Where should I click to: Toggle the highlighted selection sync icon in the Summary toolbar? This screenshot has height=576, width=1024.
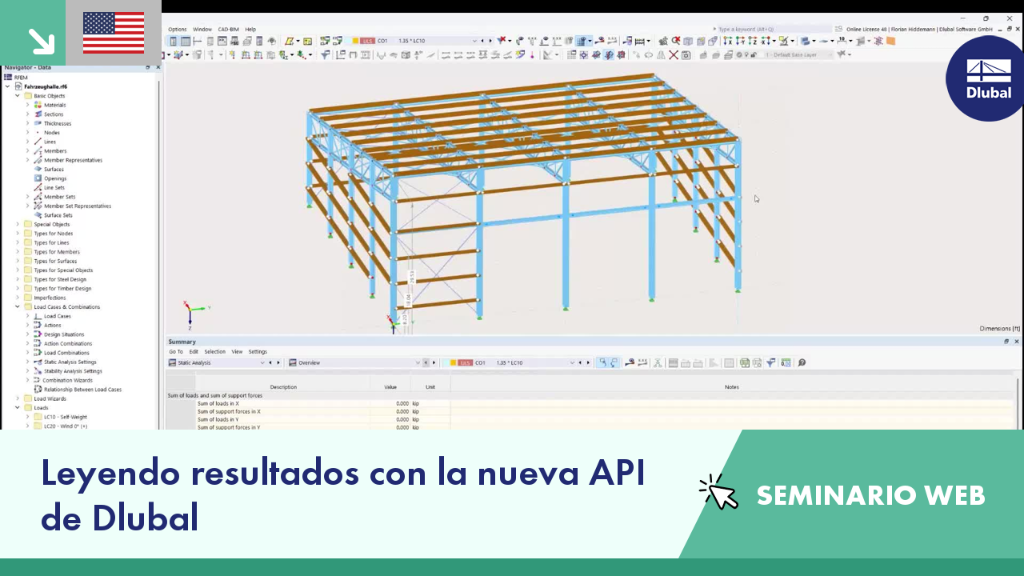coord(602,363)
